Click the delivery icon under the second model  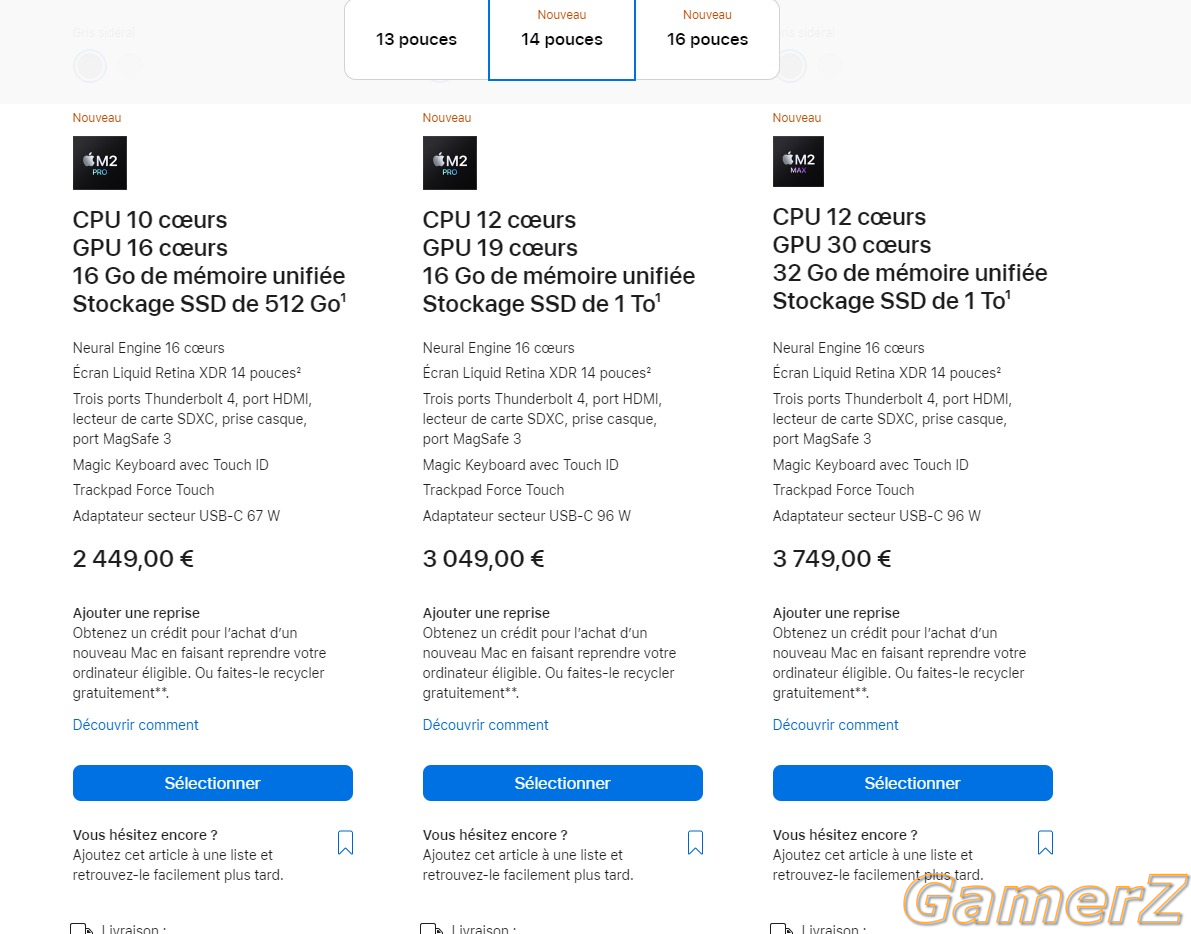[x=431, y=928]
